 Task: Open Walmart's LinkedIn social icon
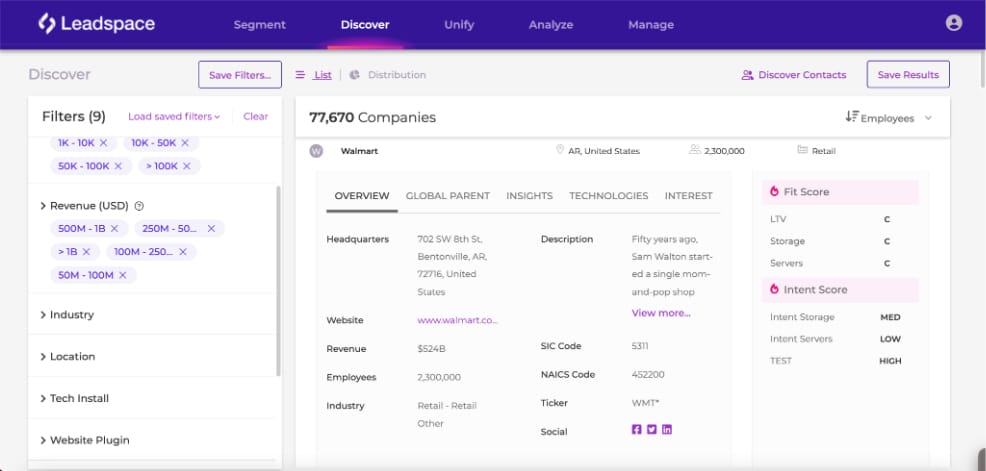point(667,429)
